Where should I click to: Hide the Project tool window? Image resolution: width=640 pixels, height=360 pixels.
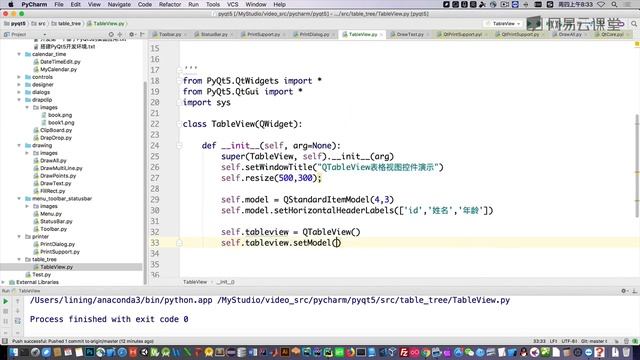coord(142,35)
